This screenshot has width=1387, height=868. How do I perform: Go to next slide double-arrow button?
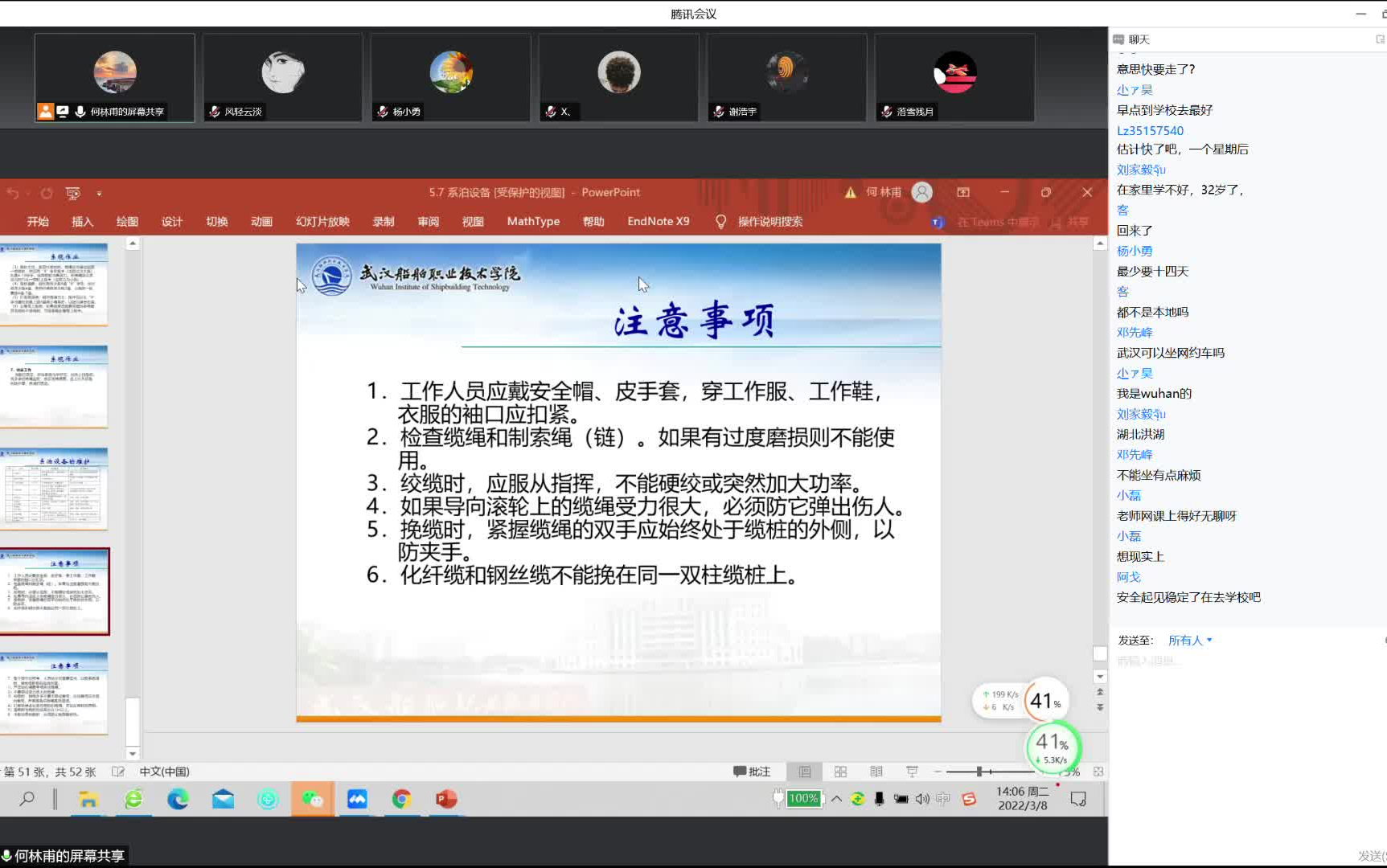point(1100,707)
